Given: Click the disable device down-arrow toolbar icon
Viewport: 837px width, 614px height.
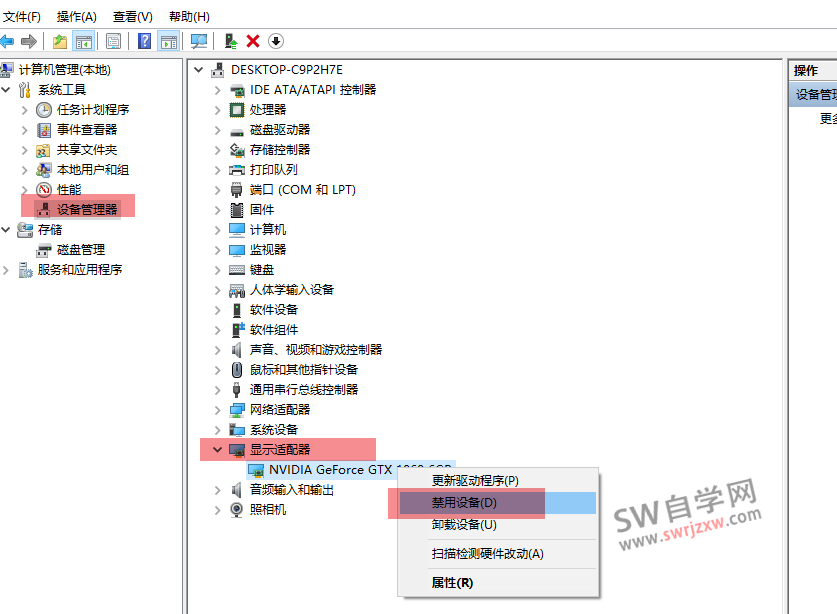Looking at the screenshot, I should (277, 41).
